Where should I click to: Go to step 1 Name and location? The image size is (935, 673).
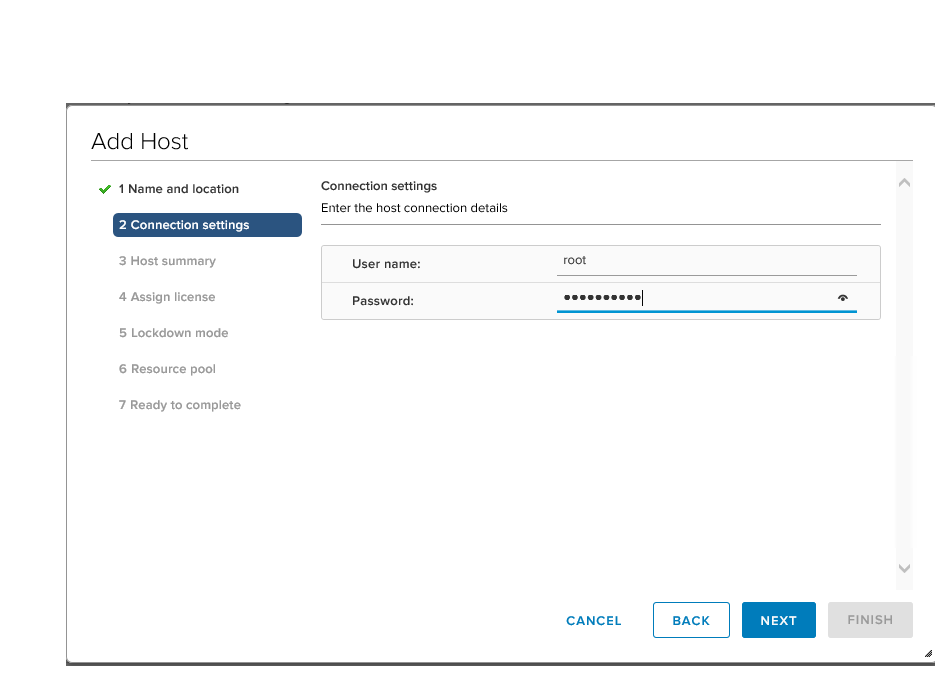coord(178,189)
